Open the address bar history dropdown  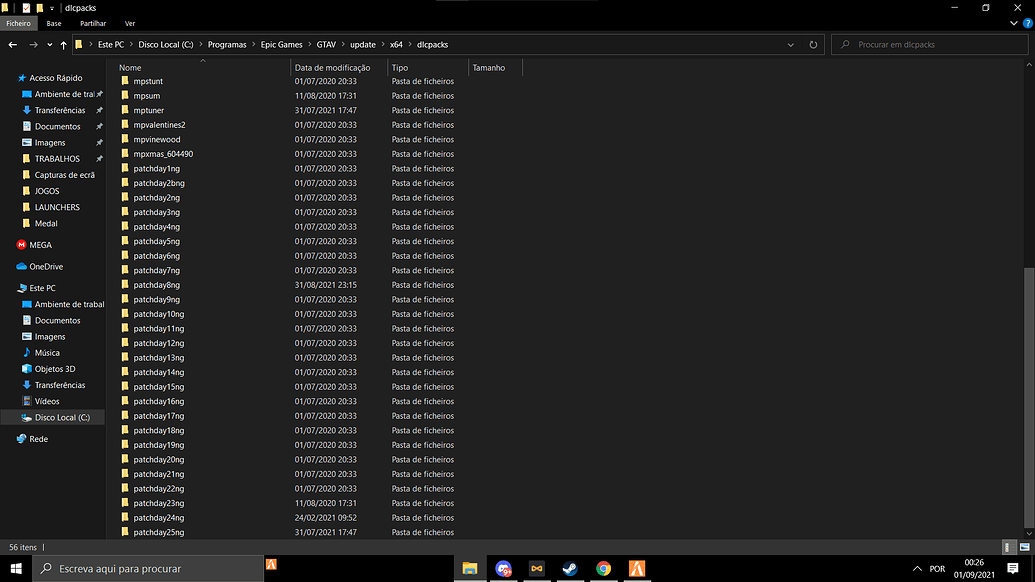click(790, 44)
